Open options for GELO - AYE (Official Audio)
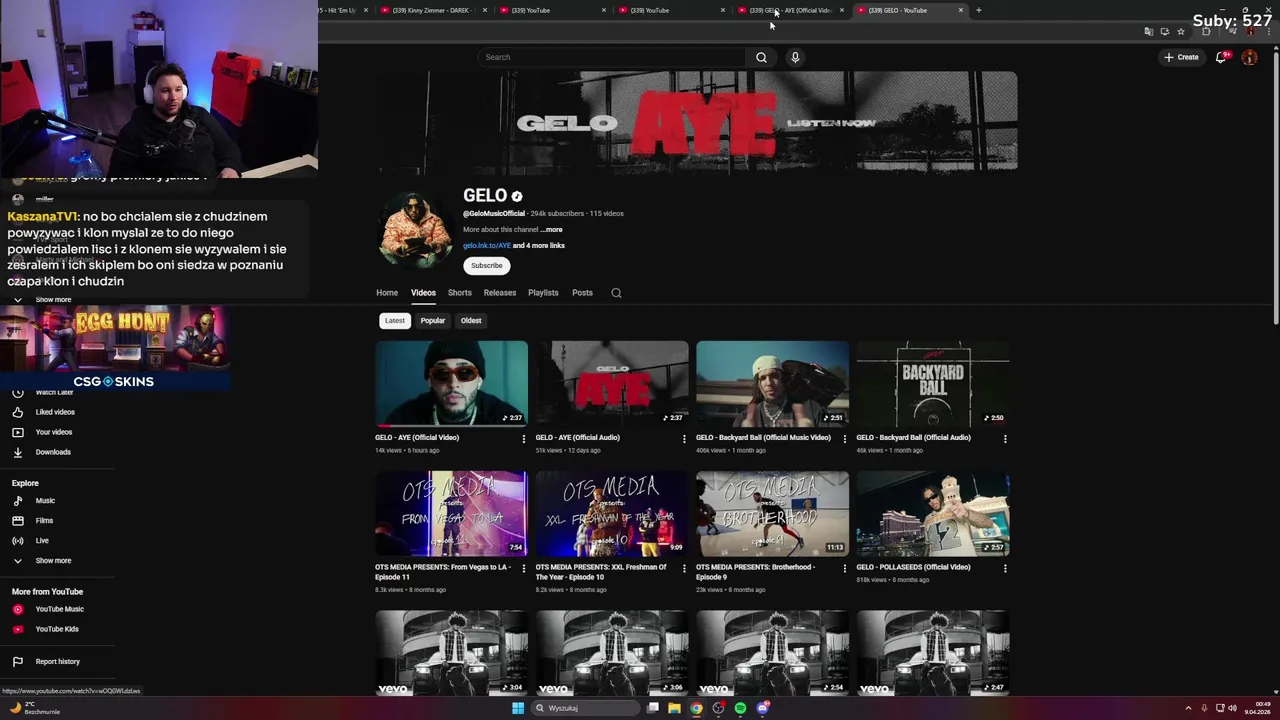Image resolution: width=1280 pixels, height=720 pixels. coord(684,438)
